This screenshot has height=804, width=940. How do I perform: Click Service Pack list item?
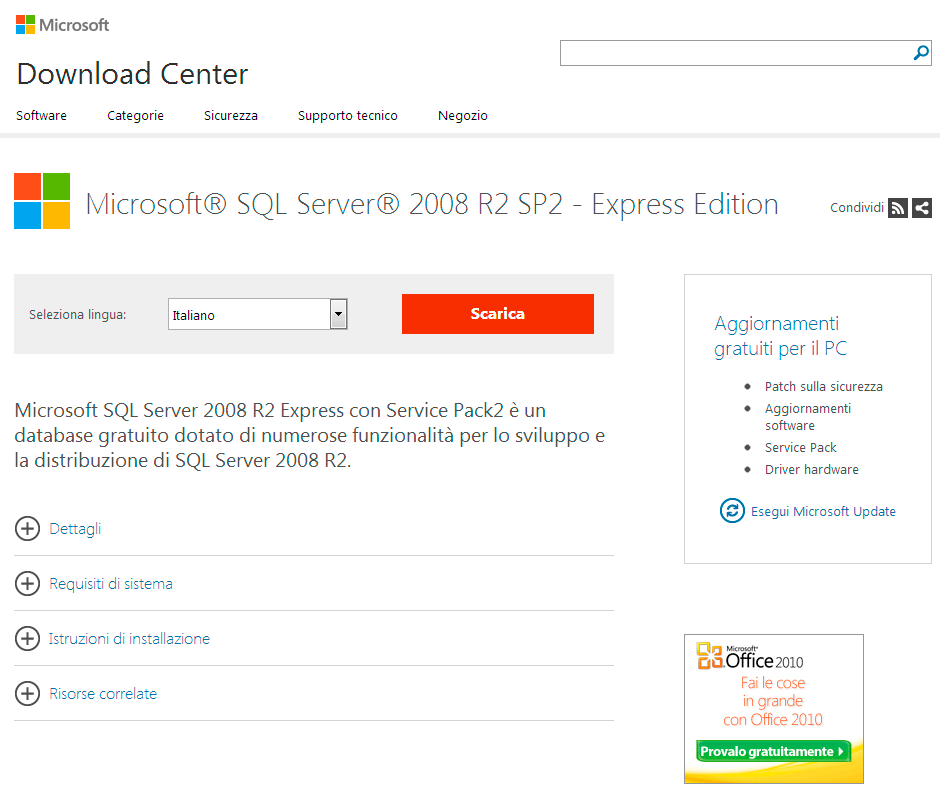tap(800, 447)
